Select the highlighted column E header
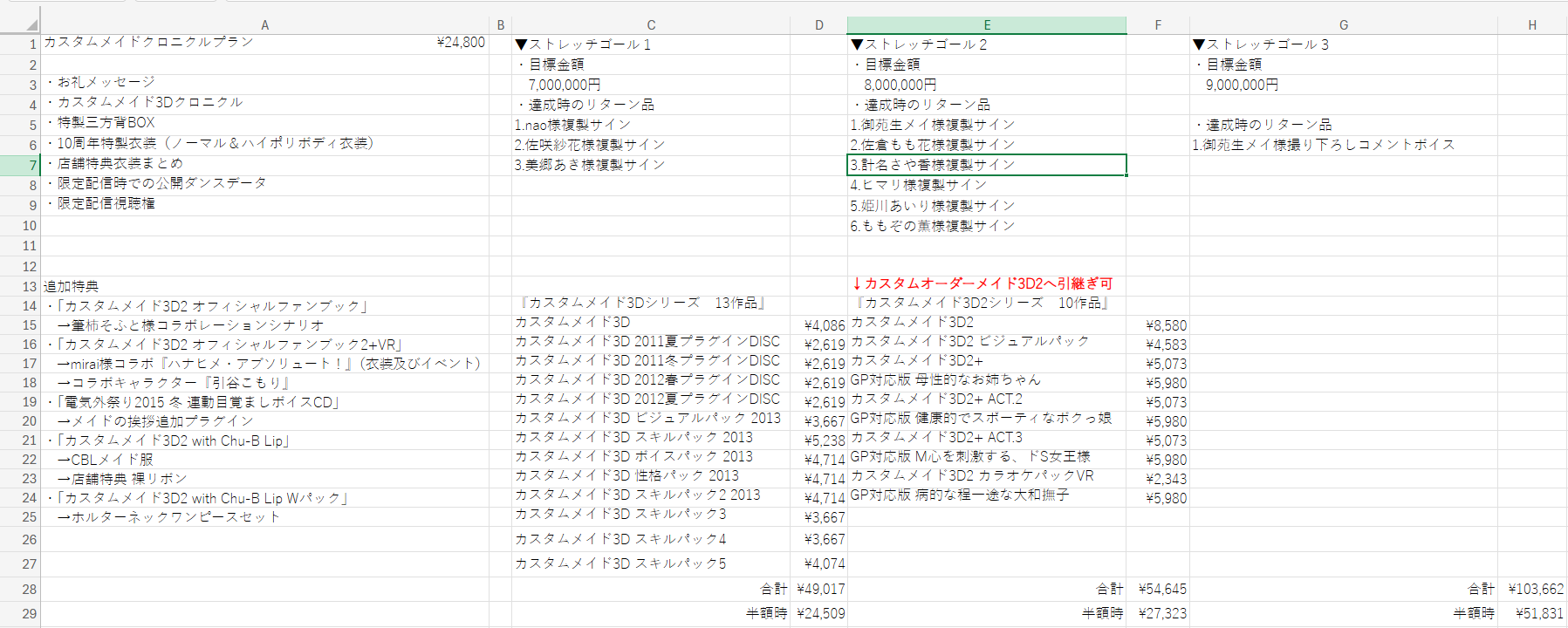Screen dimensions: 1568x628 tap(987, 25)
